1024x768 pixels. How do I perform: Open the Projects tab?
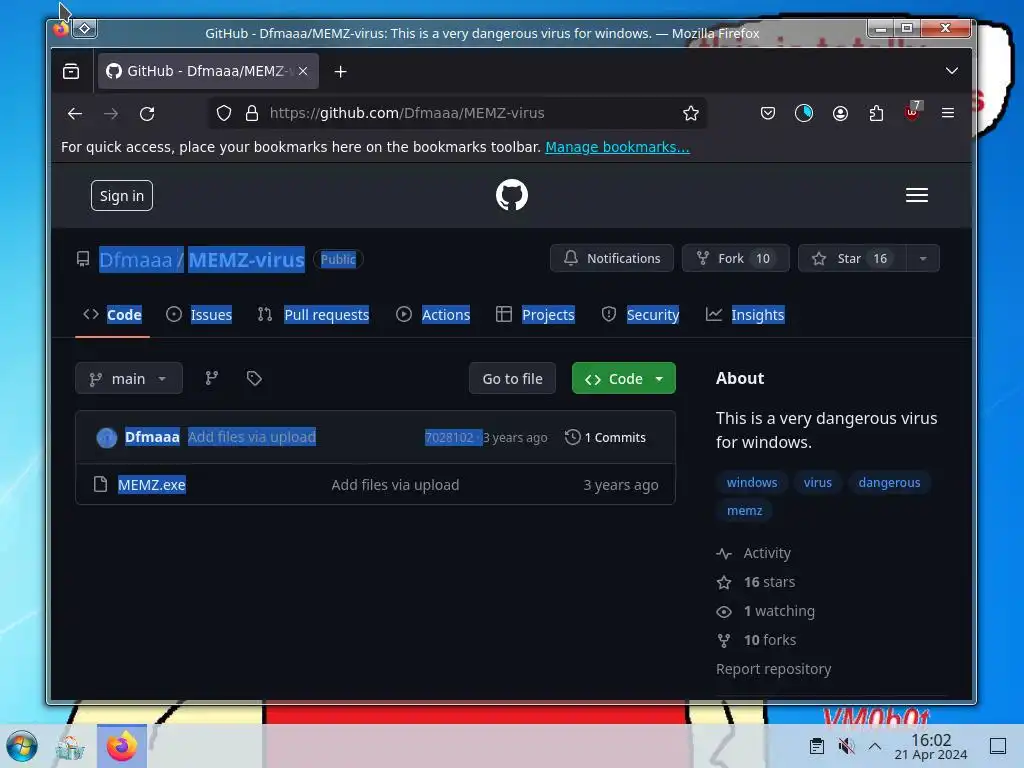[x=535, y=315]
